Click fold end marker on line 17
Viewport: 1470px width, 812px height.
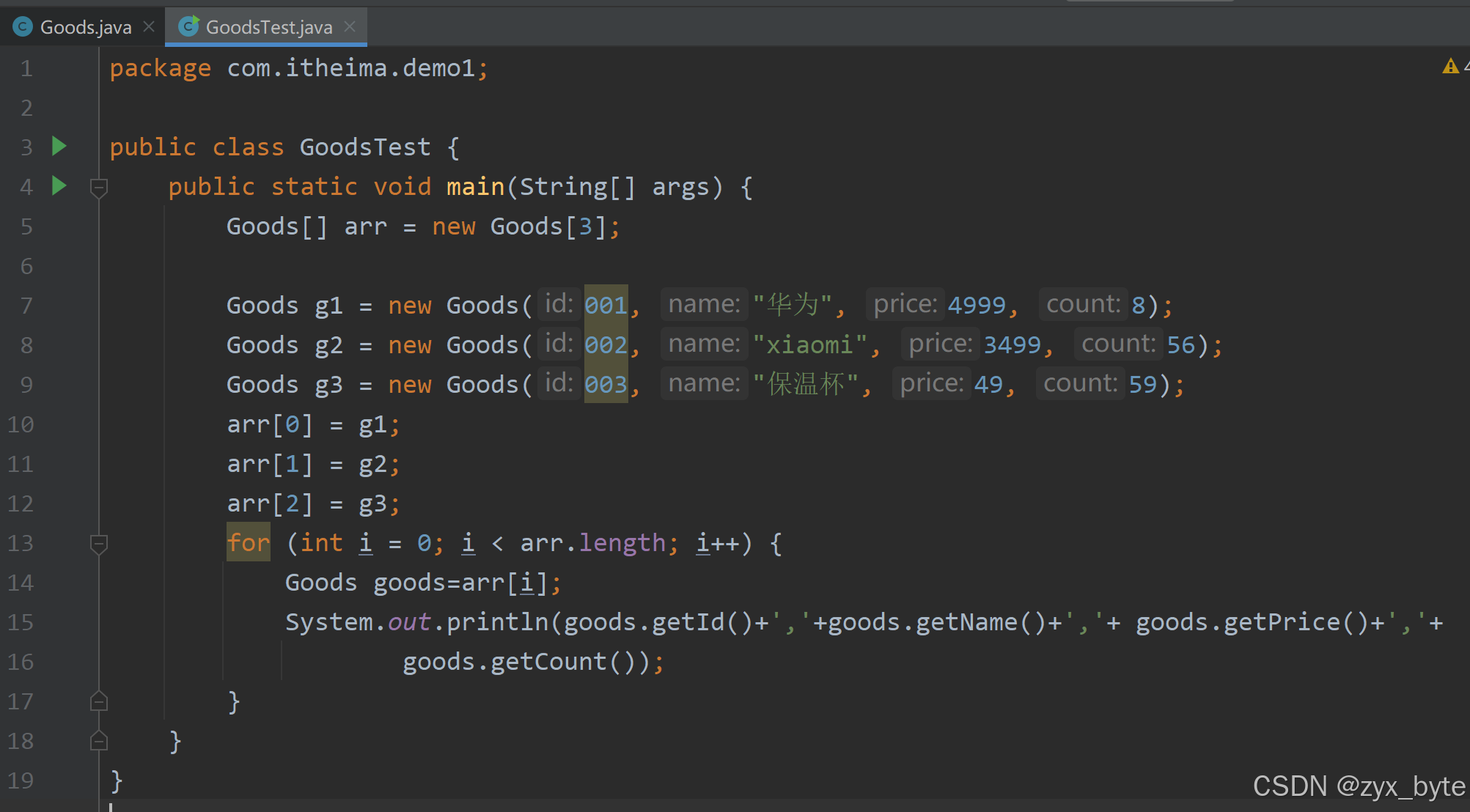[99, 702]
